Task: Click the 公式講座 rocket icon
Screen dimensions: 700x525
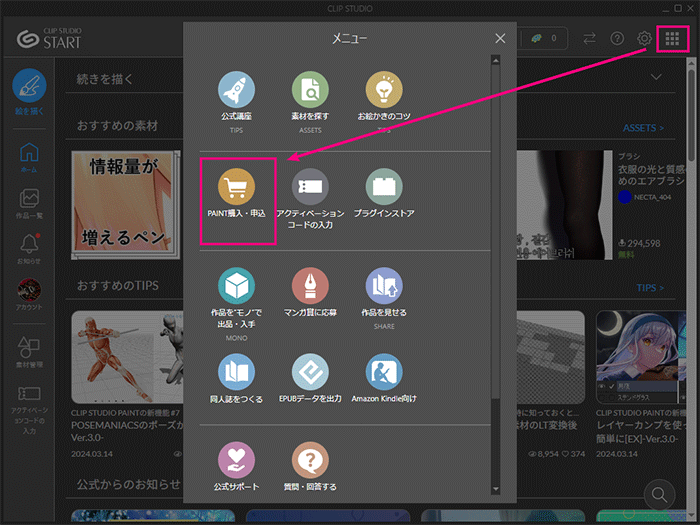Action: click(x=237, y=90)
